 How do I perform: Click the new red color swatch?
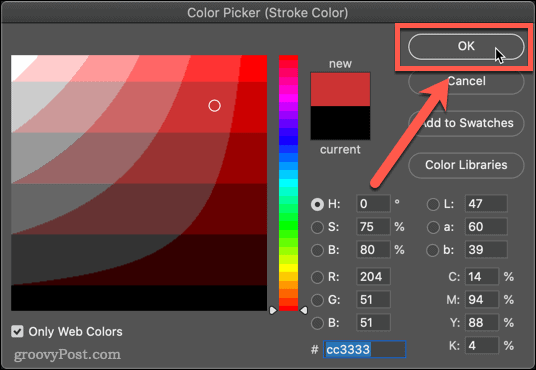340,89
